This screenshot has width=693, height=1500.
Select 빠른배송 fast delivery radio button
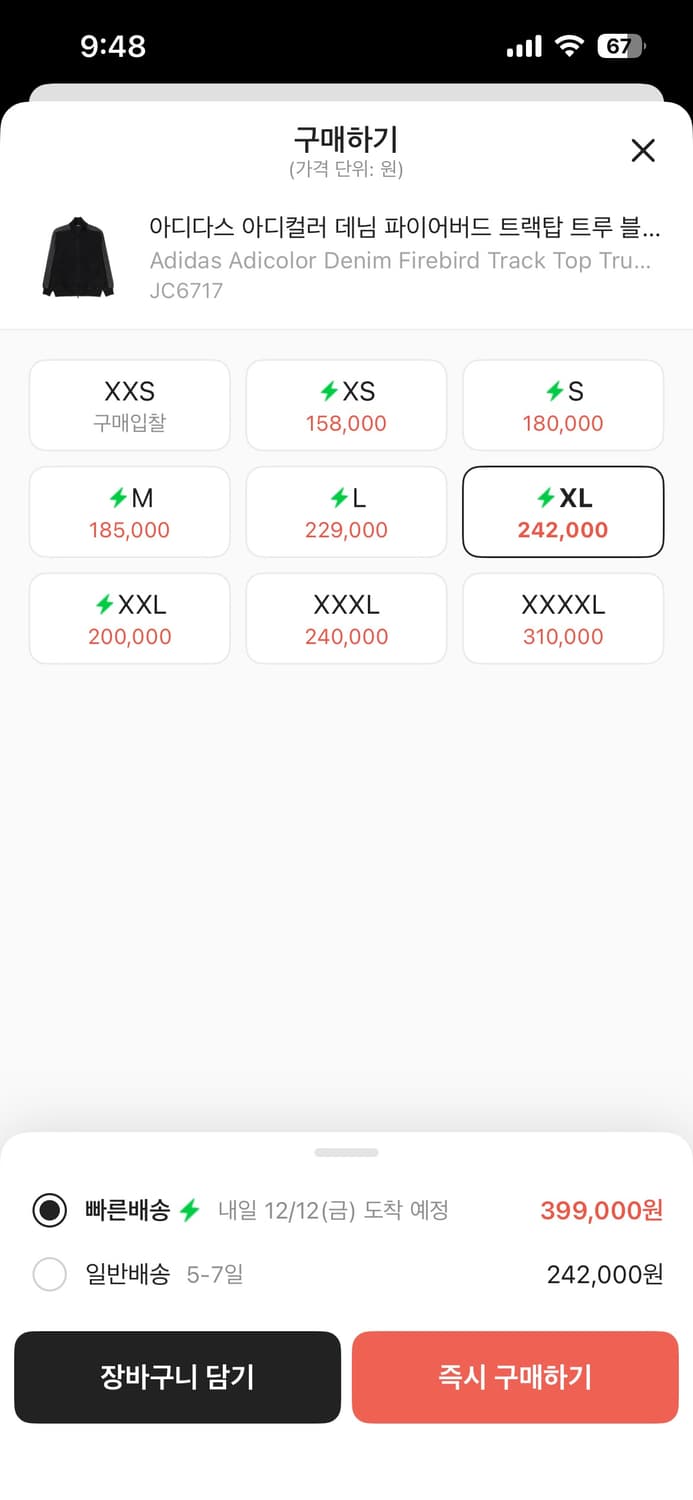[50, 1211]
